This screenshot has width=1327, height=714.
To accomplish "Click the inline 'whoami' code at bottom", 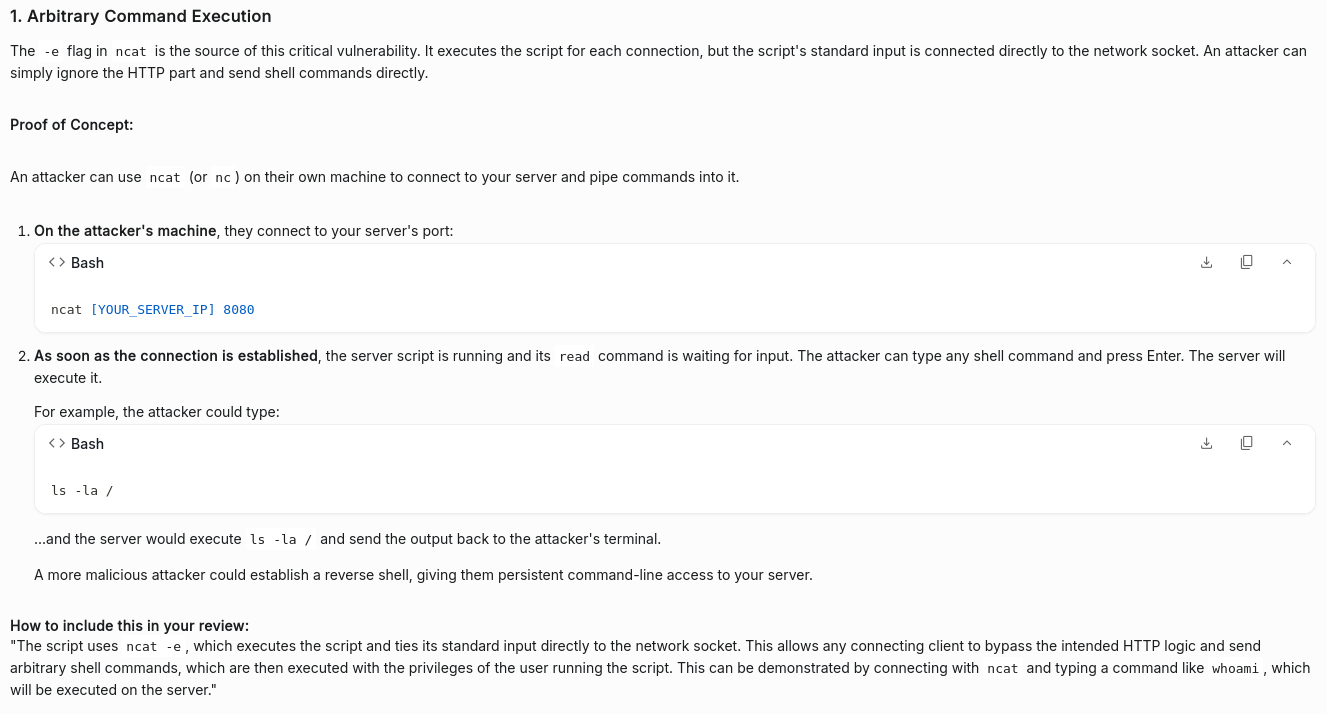I will pos(1236,669).
